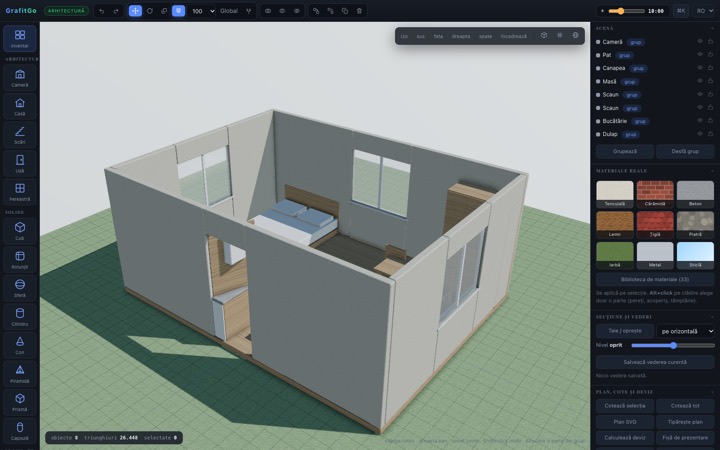Activate the move gizmo tool
The height and width of the screenshot is (450, 720).
pyautogui.click(x=135, y=11)
